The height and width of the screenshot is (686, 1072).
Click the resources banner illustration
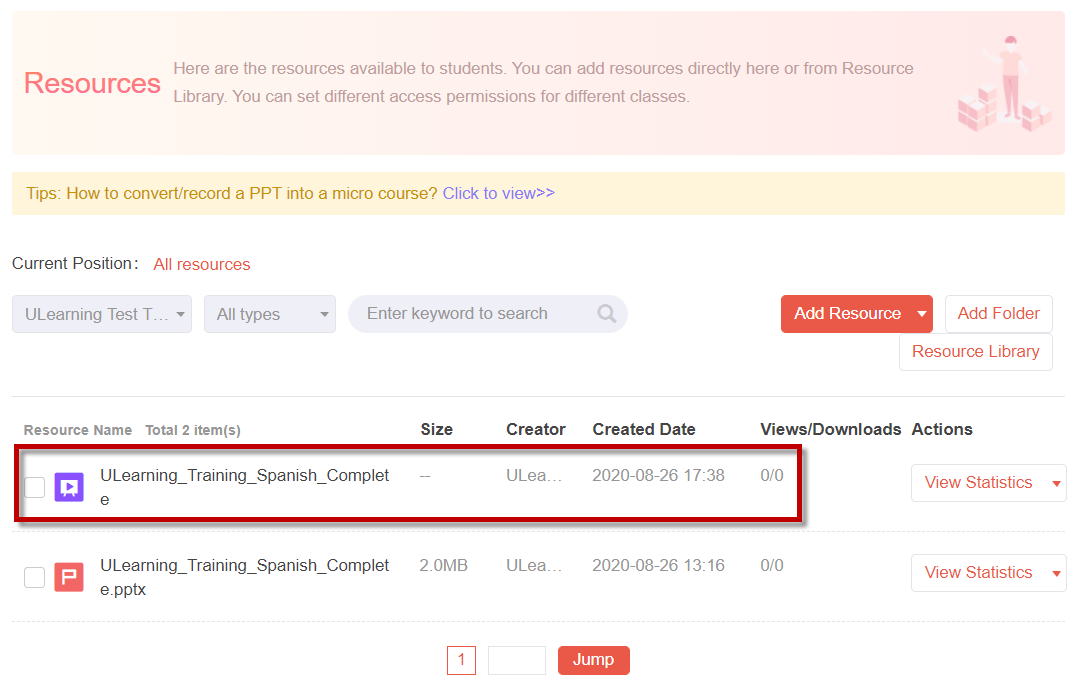tap(1004, 84)
